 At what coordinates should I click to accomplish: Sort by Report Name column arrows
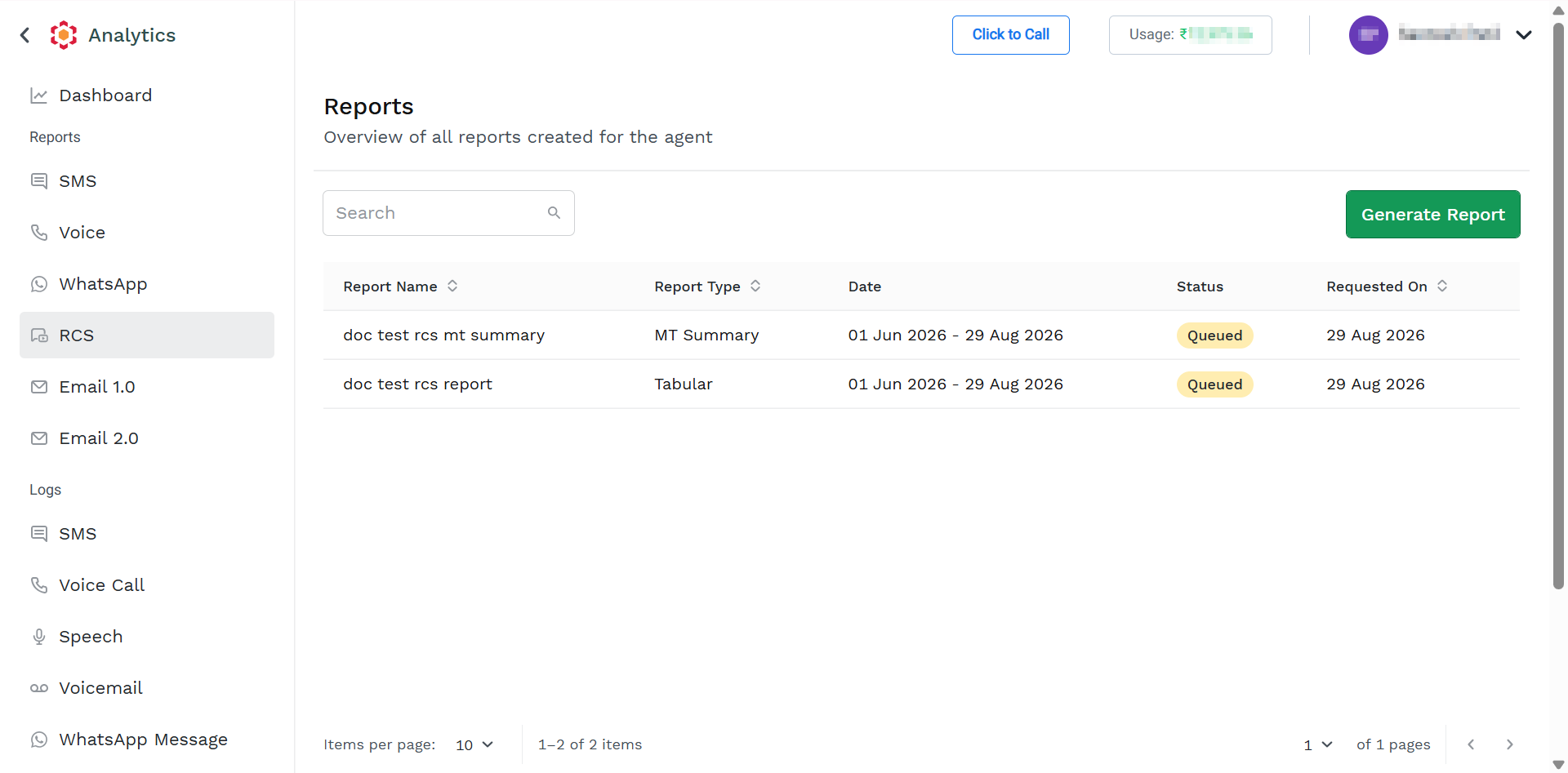click(452, 286)
